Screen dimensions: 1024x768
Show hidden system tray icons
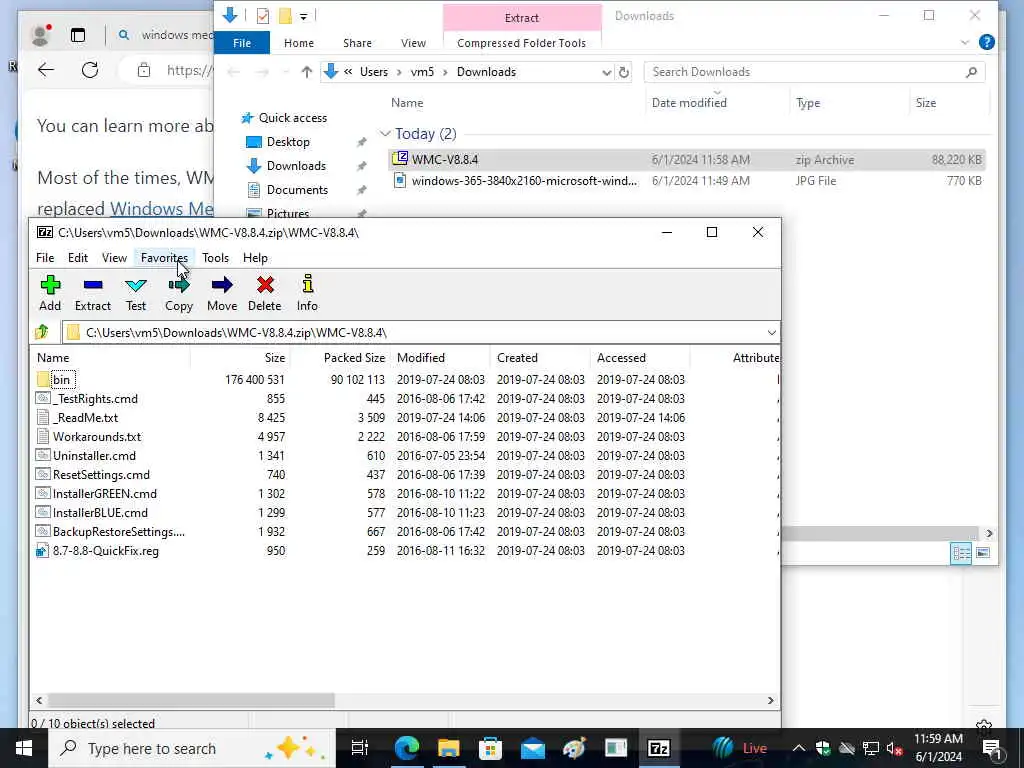pos(799,748)
